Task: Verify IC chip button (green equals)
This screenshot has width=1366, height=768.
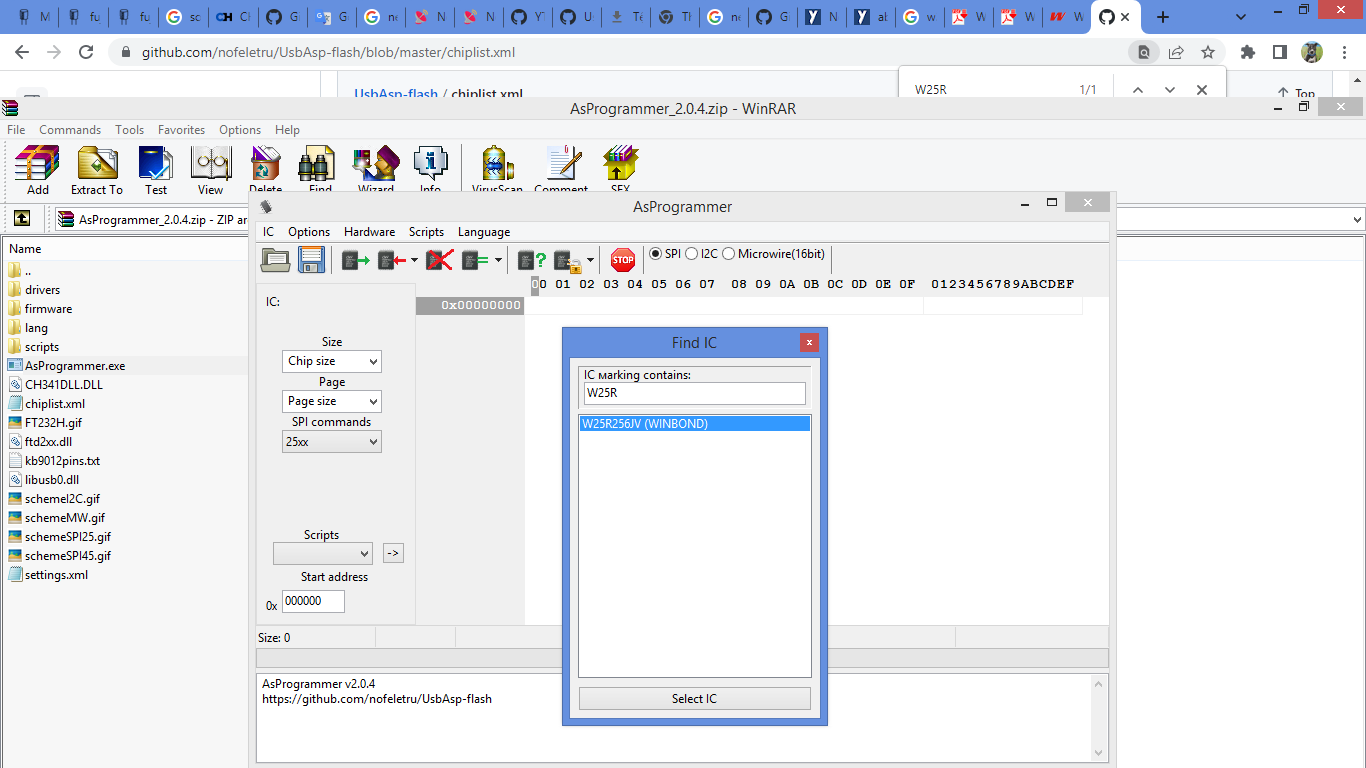Action: pyautogui.click(x=475, y=260)
